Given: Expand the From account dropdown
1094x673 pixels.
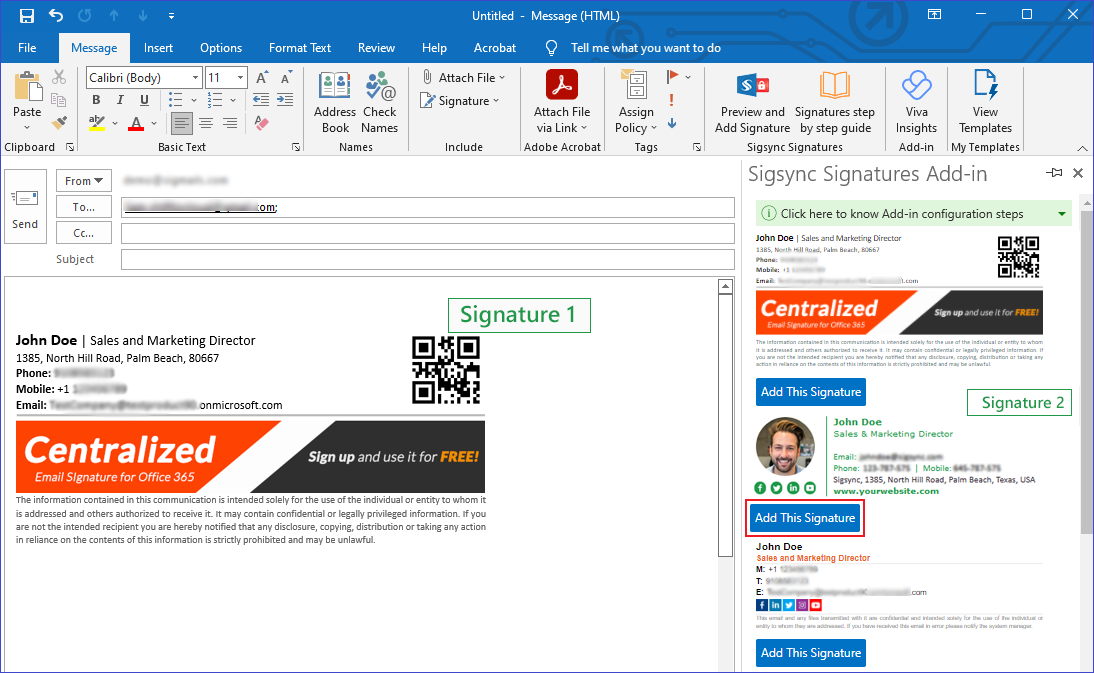Looking at the screenshot, I should (x=84, y=181).
